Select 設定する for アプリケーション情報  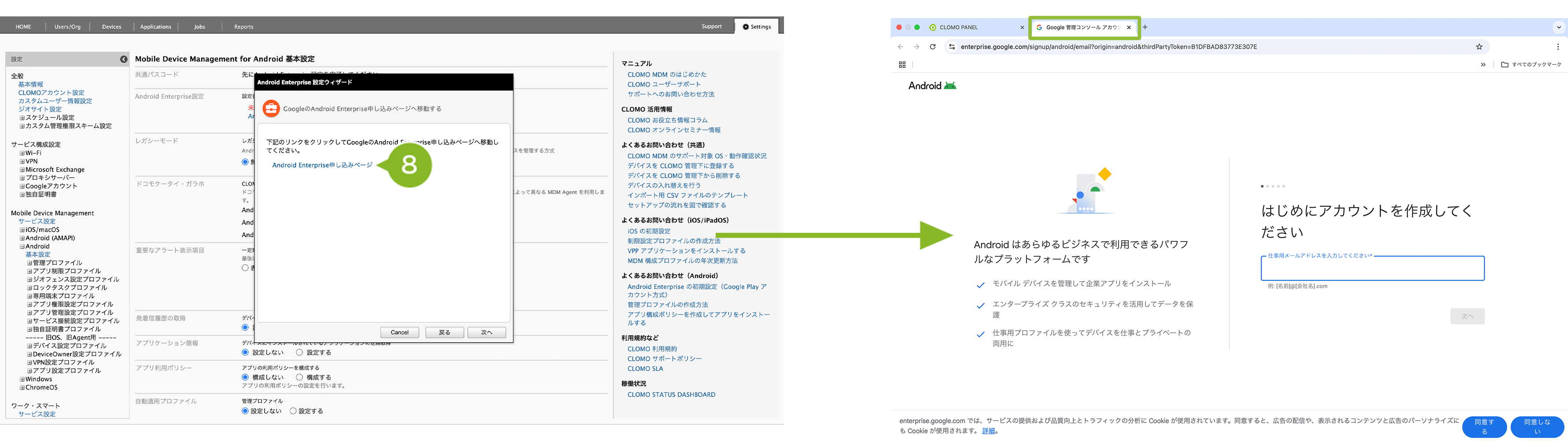click(299, 353)
